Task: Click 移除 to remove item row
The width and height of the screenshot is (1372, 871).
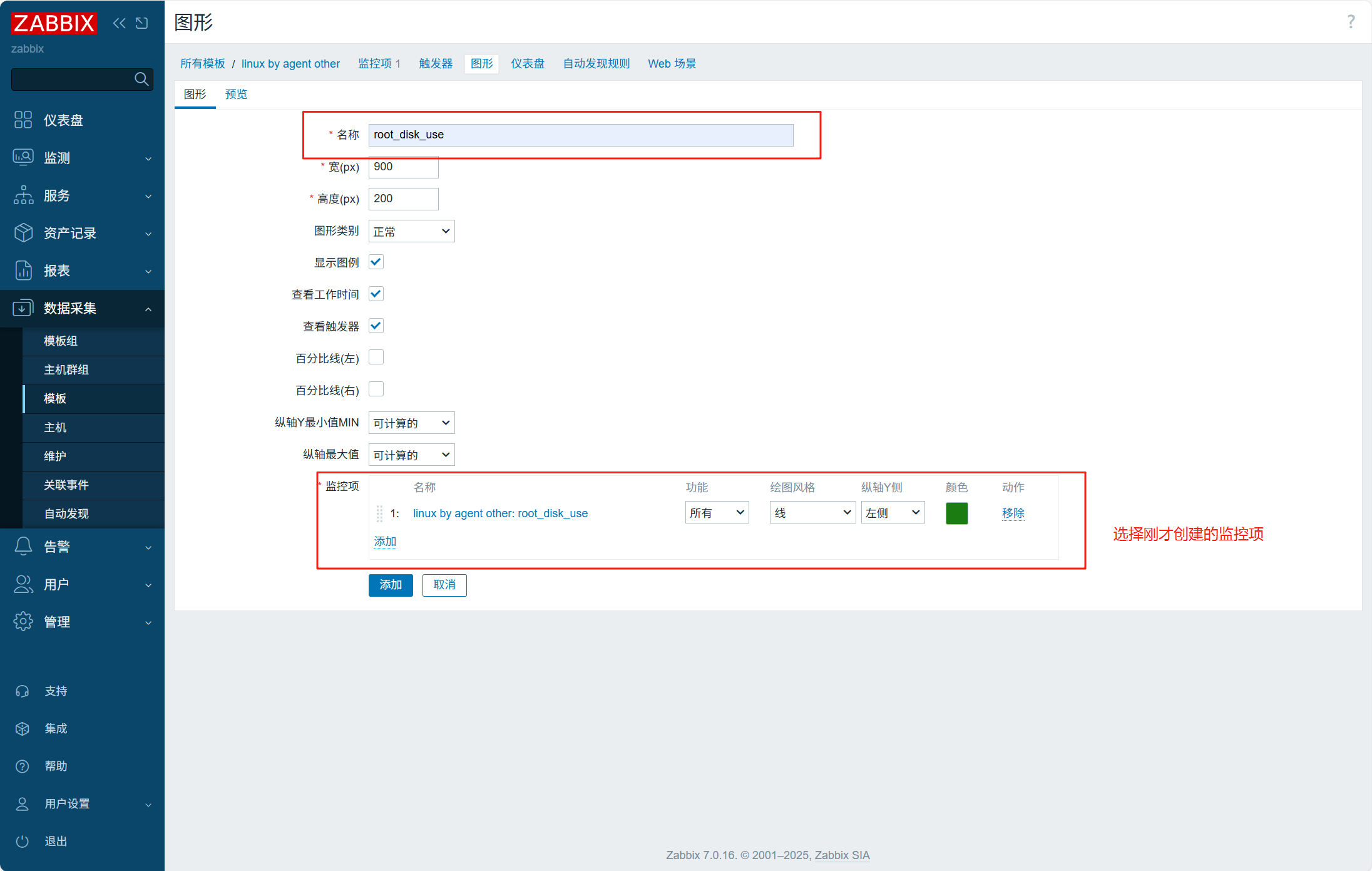Action: [x=1013, y=513]
